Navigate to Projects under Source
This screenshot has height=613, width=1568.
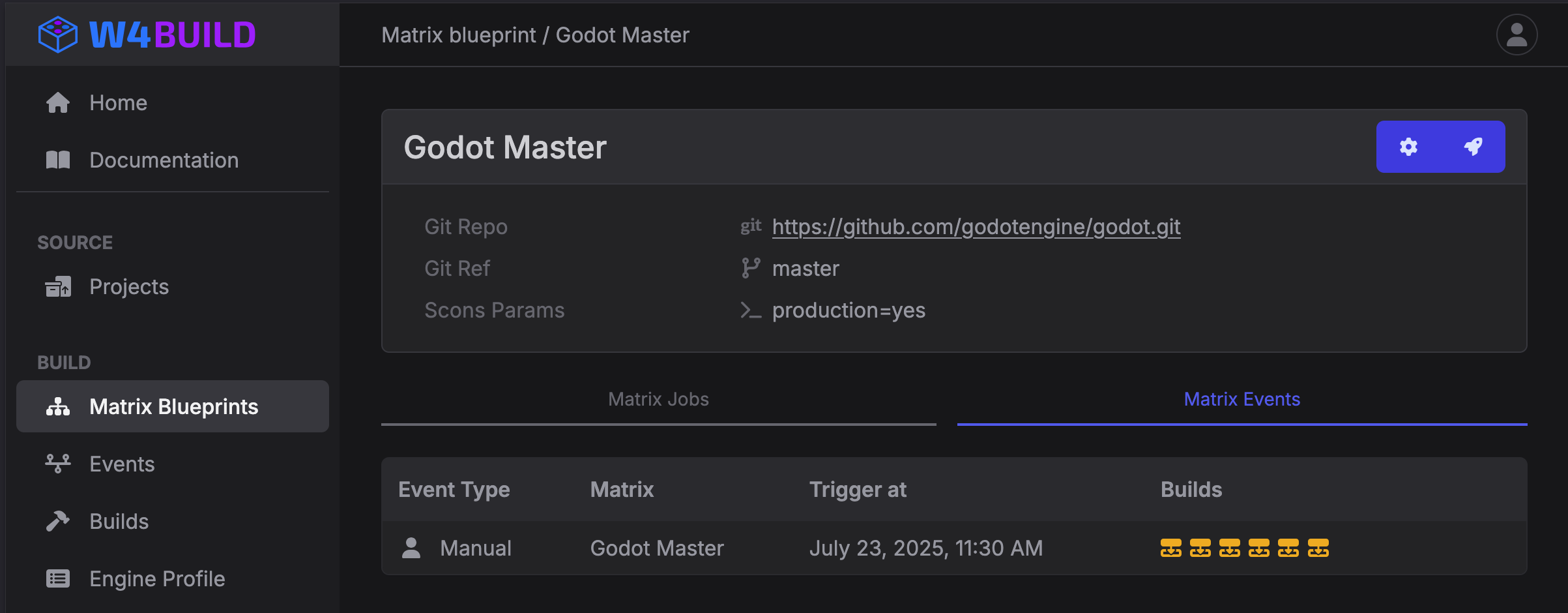click(173, 286)
